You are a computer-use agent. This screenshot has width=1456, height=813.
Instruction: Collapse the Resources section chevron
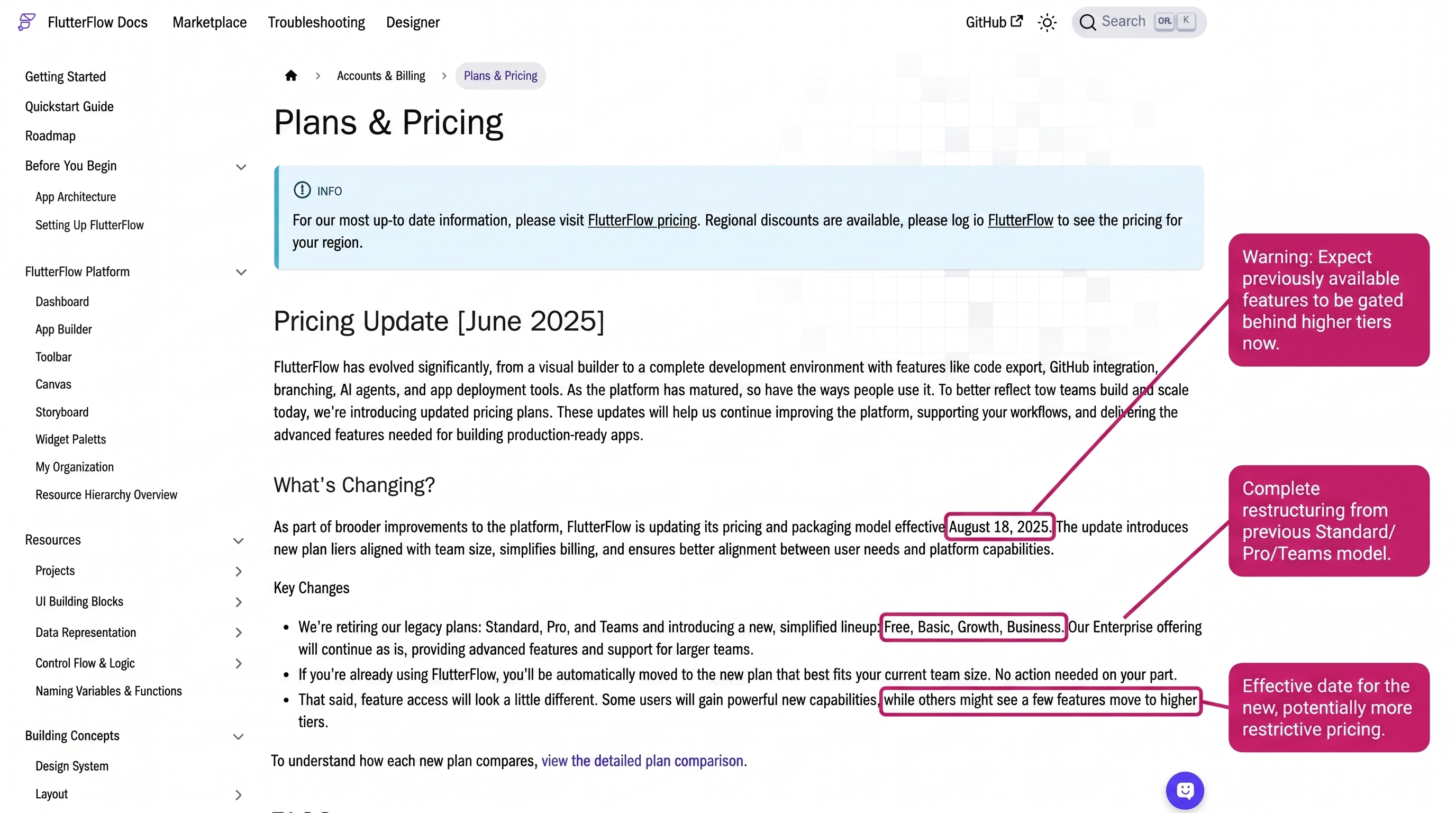click(239, 540)
